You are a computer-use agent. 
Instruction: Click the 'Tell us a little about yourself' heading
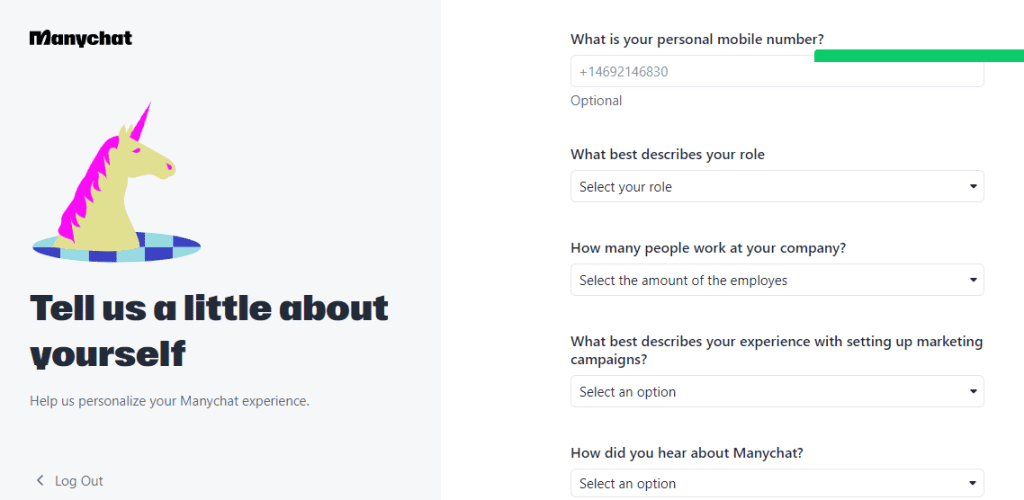209,330
